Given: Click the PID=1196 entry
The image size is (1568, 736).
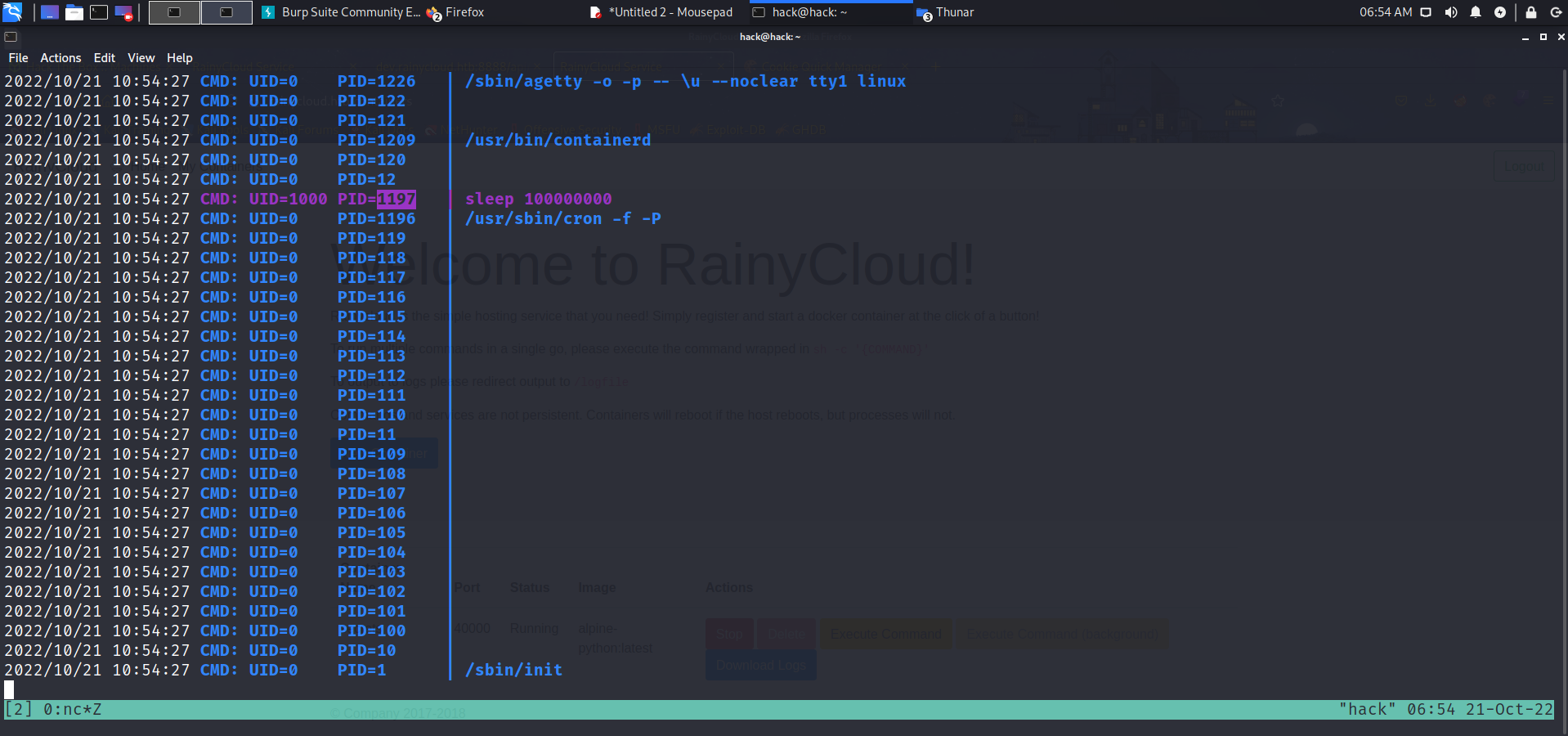Looking at the screenshot, I should pyautogui.click(x=376, y=218).
